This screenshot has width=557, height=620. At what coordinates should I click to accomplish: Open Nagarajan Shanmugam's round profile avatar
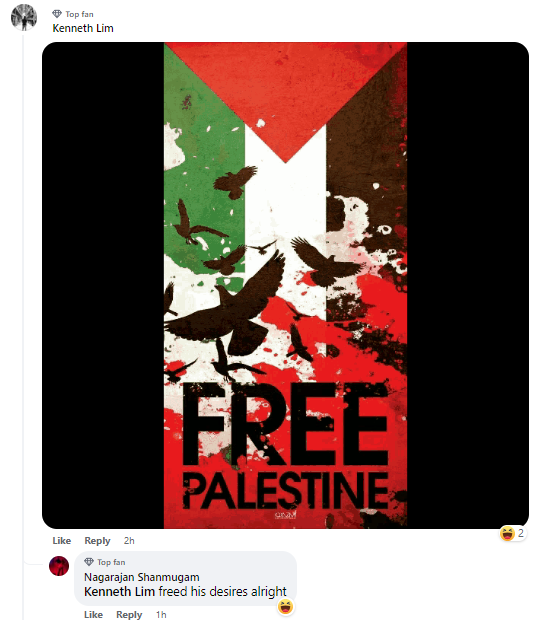(x=59, y=566)
